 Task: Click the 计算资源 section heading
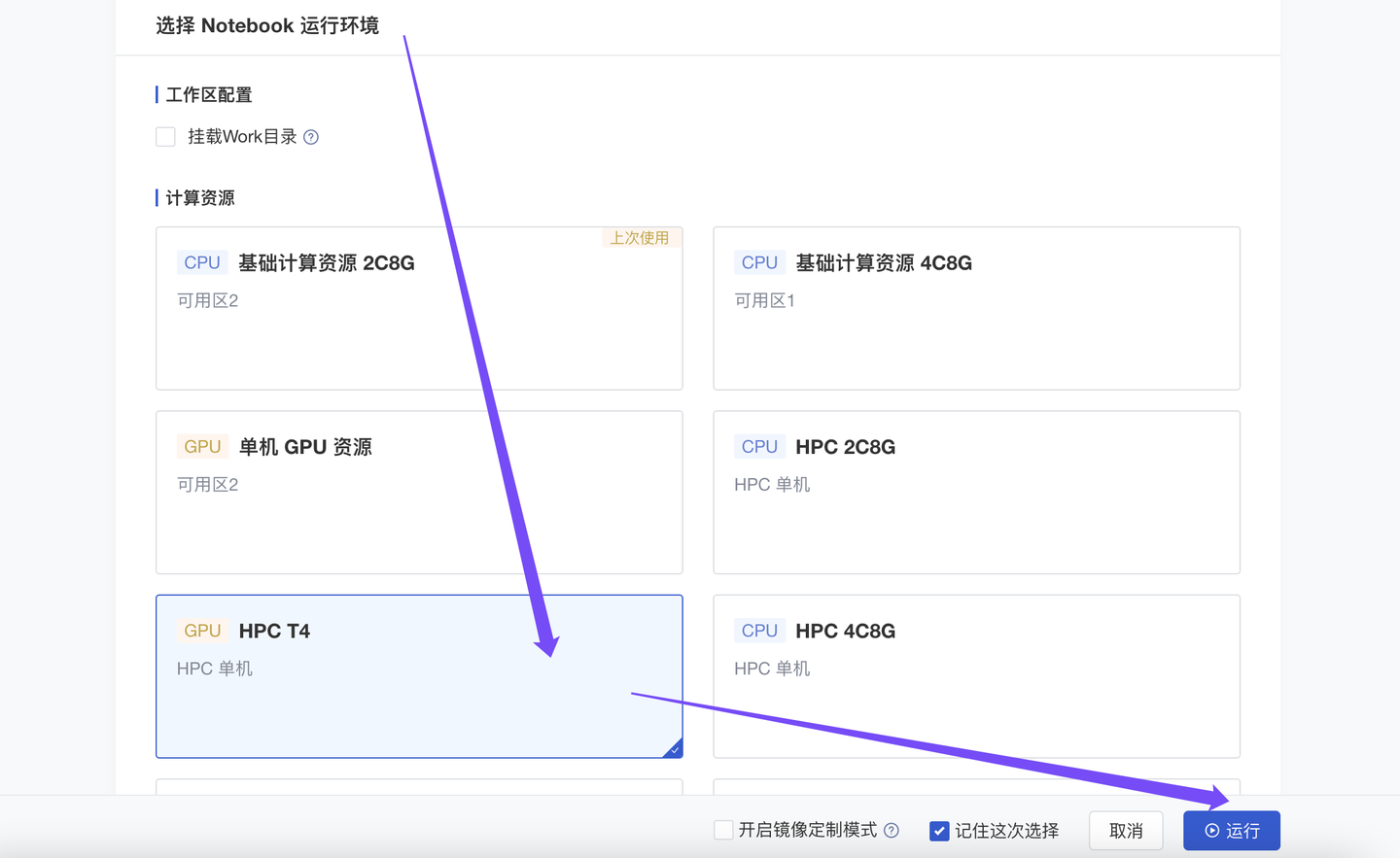pos(200,198)
